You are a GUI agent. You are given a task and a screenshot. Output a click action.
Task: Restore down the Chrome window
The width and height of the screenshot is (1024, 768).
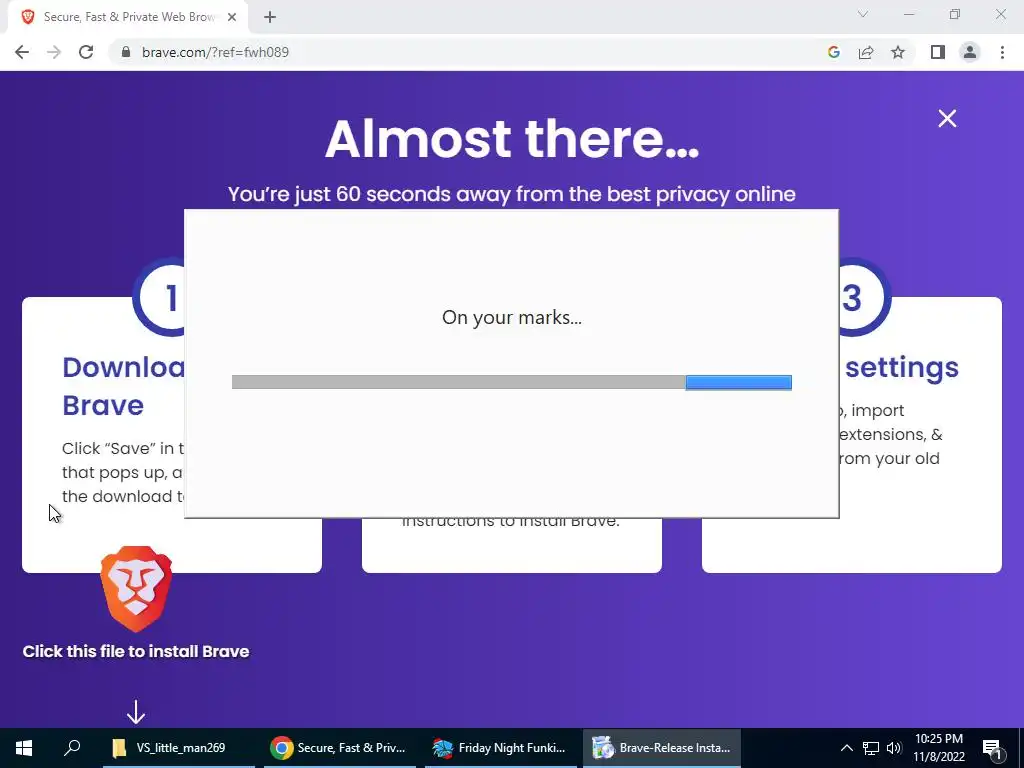pos(955,14)
